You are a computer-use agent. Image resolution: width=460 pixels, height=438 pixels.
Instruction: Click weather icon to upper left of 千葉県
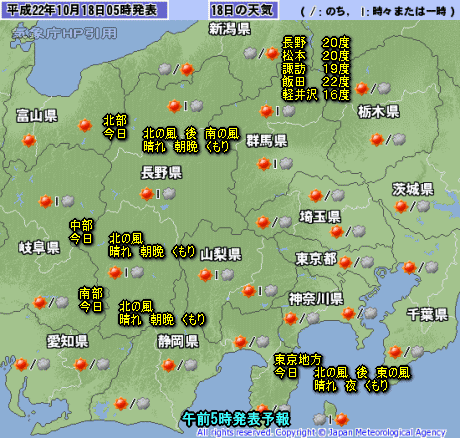[420, 267]
